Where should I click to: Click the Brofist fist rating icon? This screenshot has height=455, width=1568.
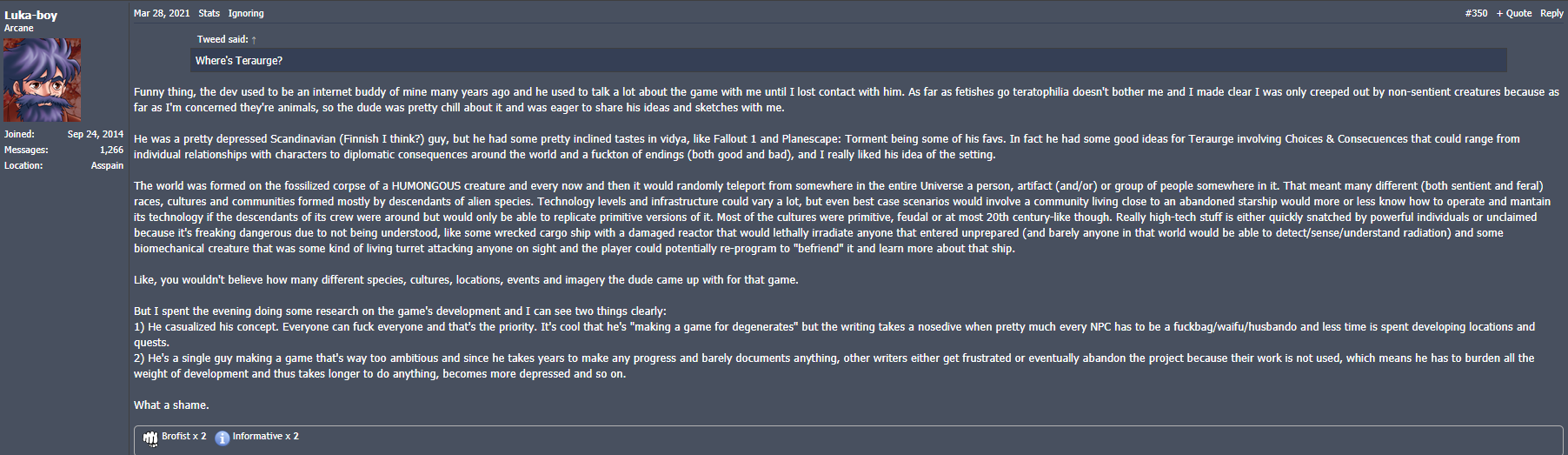pos(150,438)
